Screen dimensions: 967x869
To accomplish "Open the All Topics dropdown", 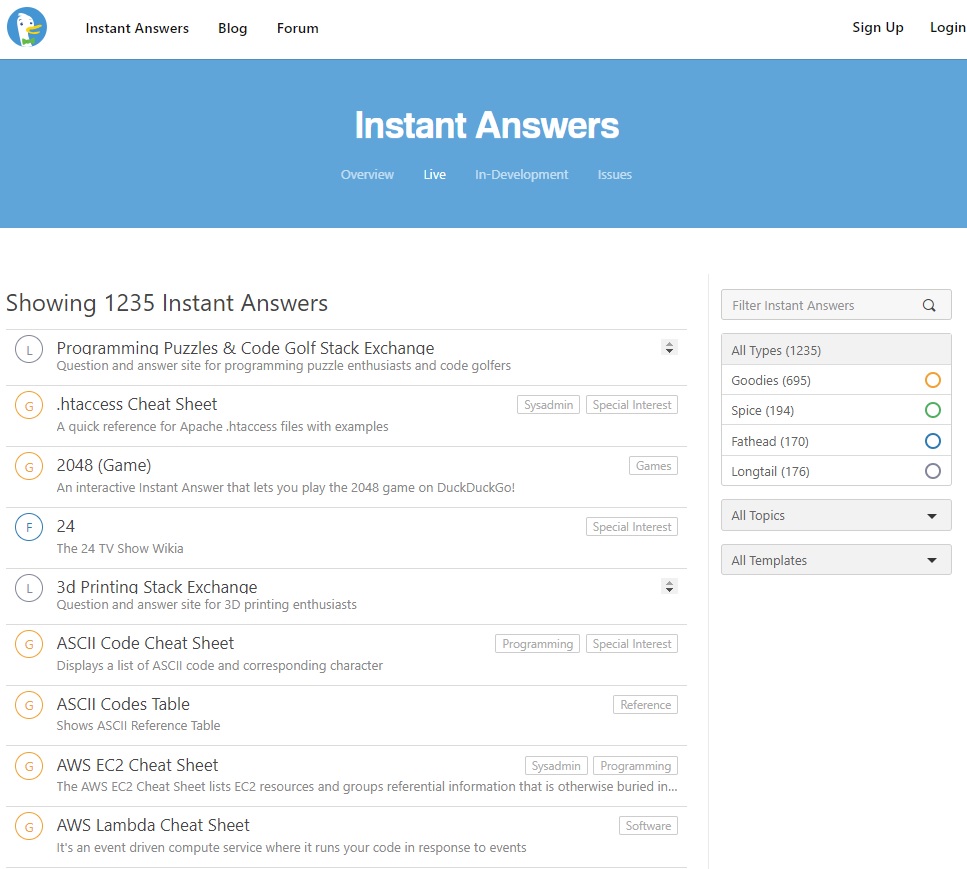I will pos(835,516).
